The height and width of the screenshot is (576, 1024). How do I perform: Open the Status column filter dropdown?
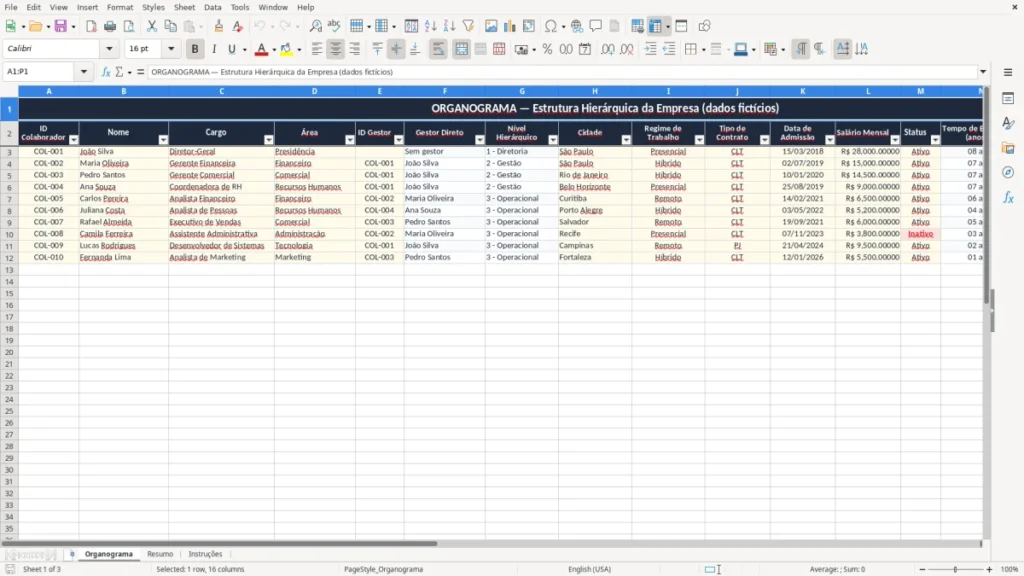935,140
